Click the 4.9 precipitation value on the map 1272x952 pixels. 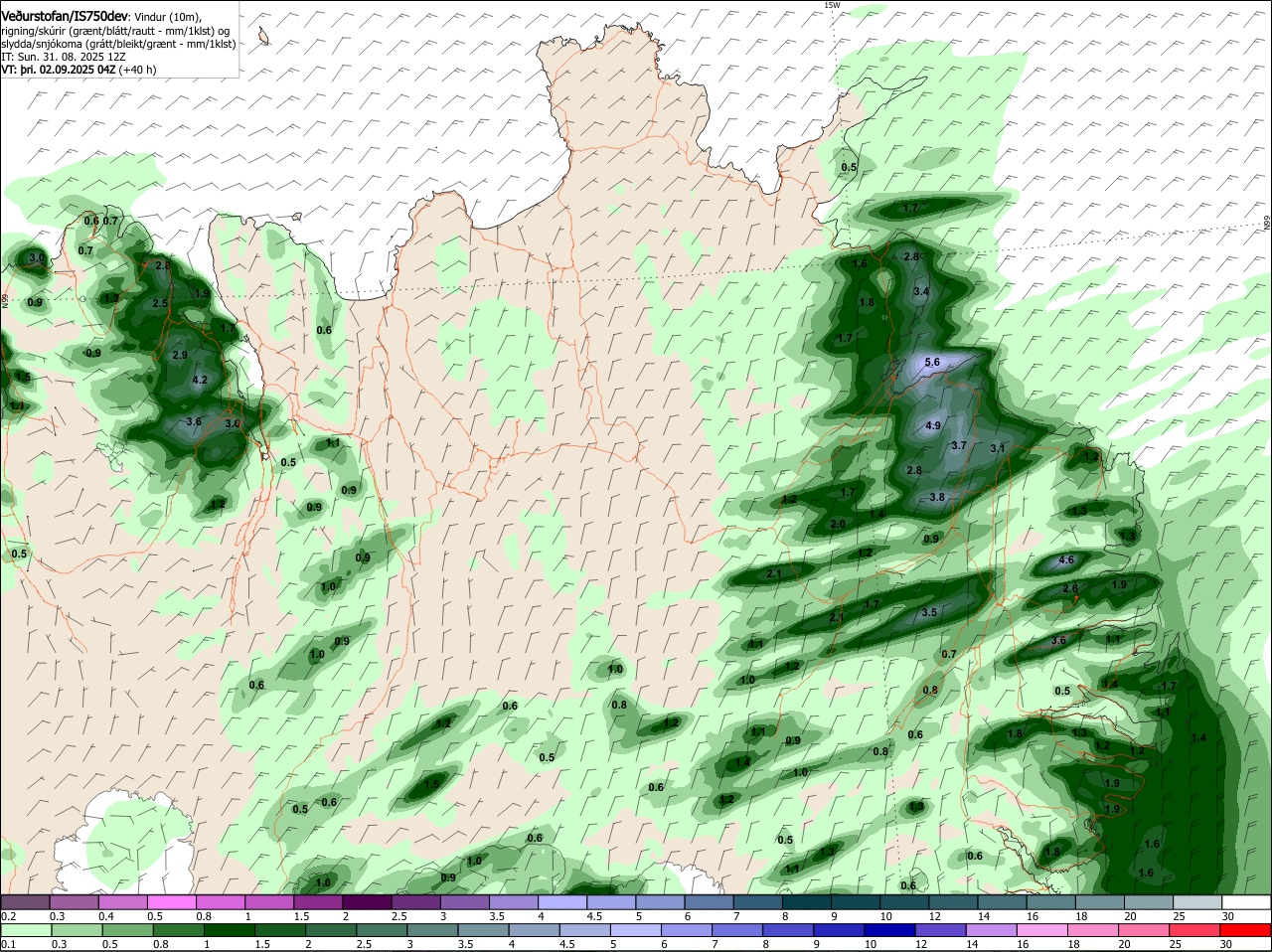point(933,426)
